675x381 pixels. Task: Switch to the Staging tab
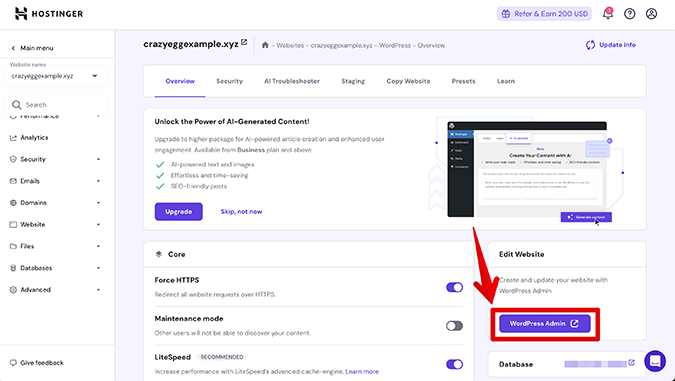[x=353, y=81]
